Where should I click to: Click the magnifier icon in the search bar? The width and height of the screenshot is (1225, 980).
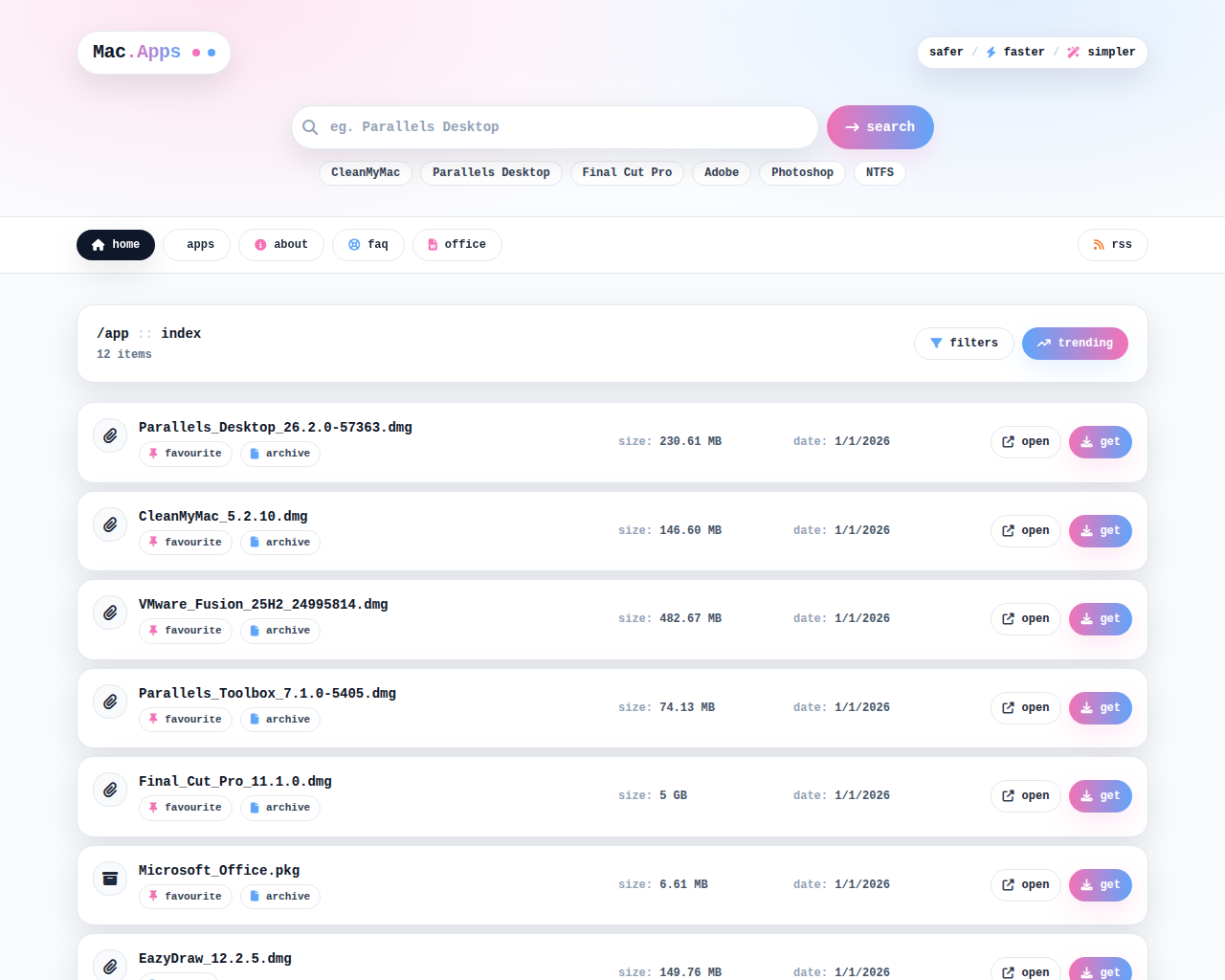click(x=310, y=126)
